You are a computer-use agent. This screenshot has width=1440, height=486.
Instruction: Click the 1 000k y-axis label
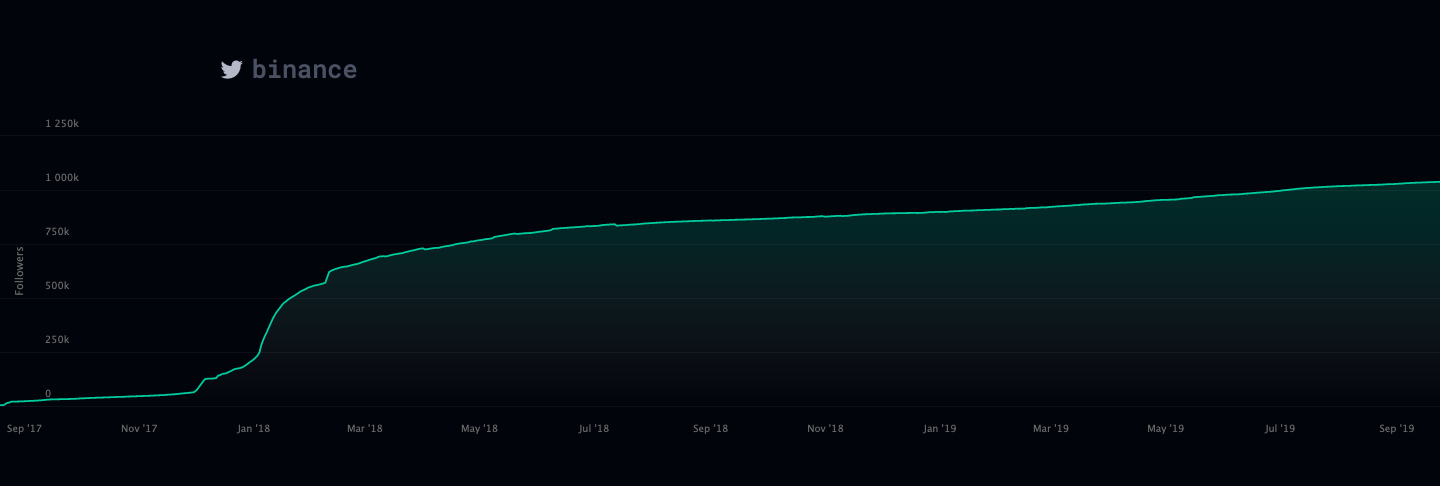click(62, 178)
